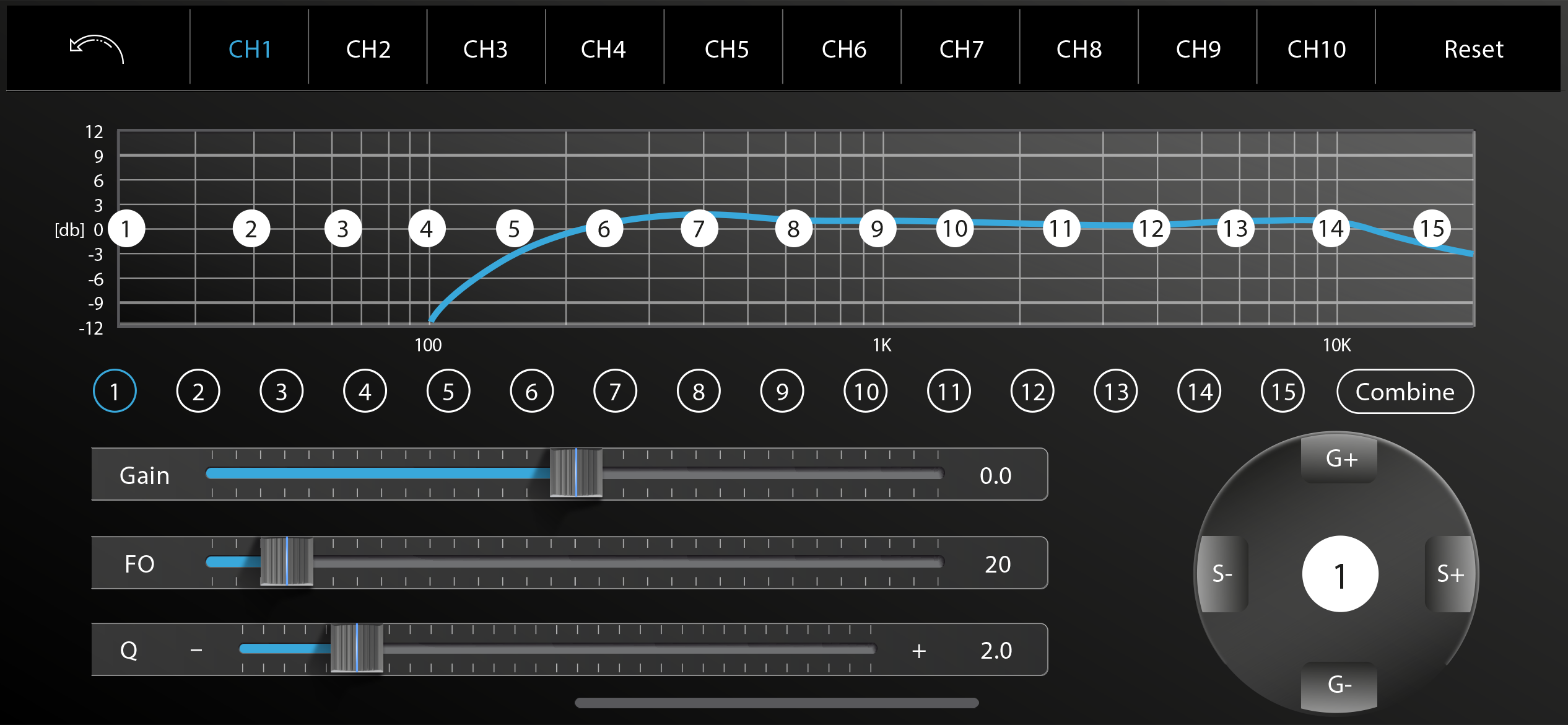Click the Q plus sign
This screenshot has height=725, width=1568.
tap(919, 651)
